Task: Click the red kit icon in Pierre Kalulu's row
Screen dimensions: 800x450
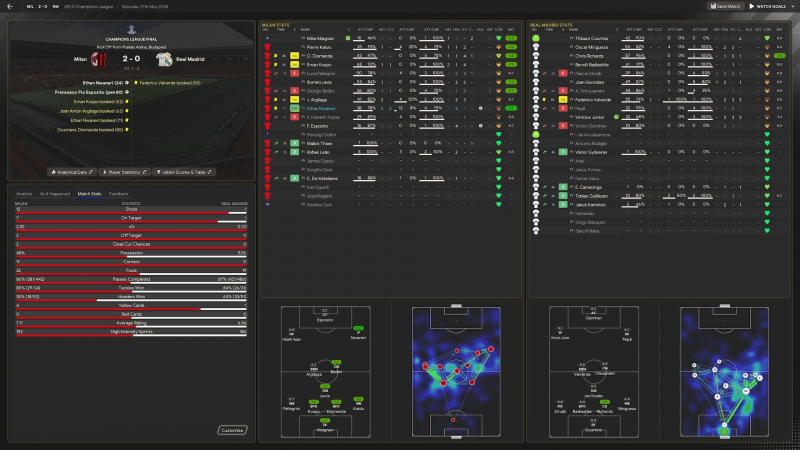Action: [x=267, y=47]
